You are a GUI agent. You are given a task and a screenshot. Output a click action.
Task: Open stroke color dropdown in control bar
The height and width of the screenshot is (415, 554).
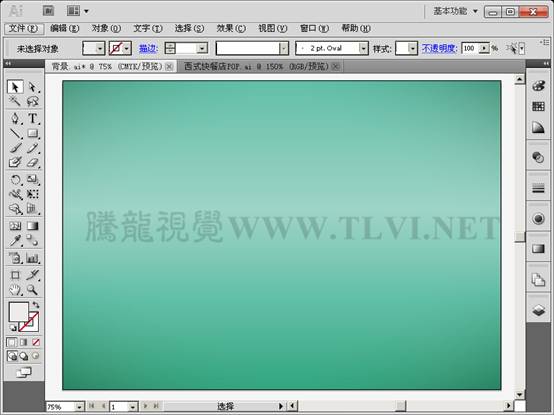click(x=126, y=48)
